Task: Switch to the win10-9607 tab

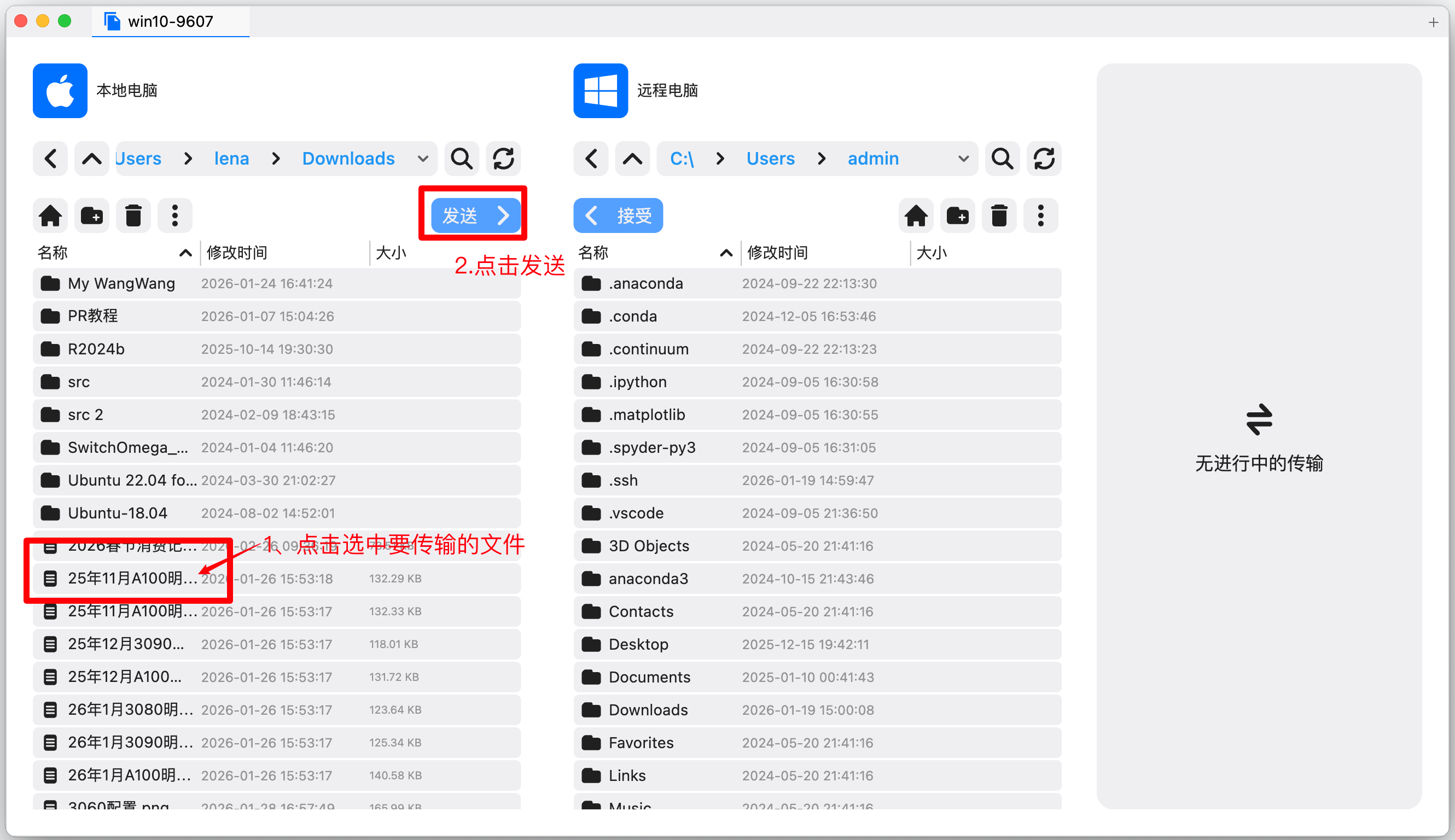Action: tap(170, 21)
